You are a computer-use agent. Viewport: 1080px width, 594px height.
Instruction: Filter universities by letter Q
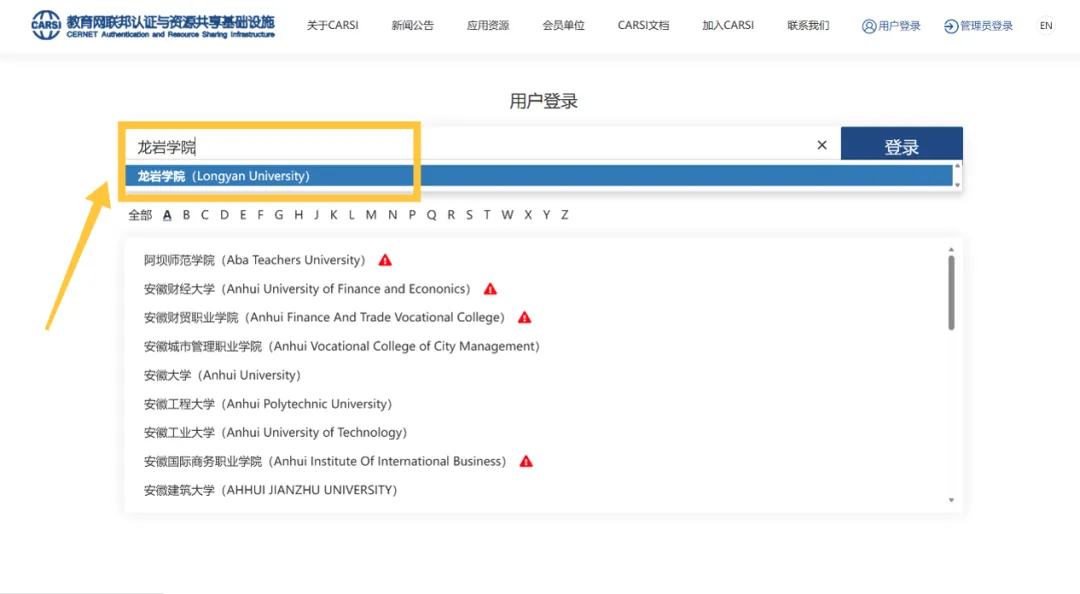coord(431,215)
